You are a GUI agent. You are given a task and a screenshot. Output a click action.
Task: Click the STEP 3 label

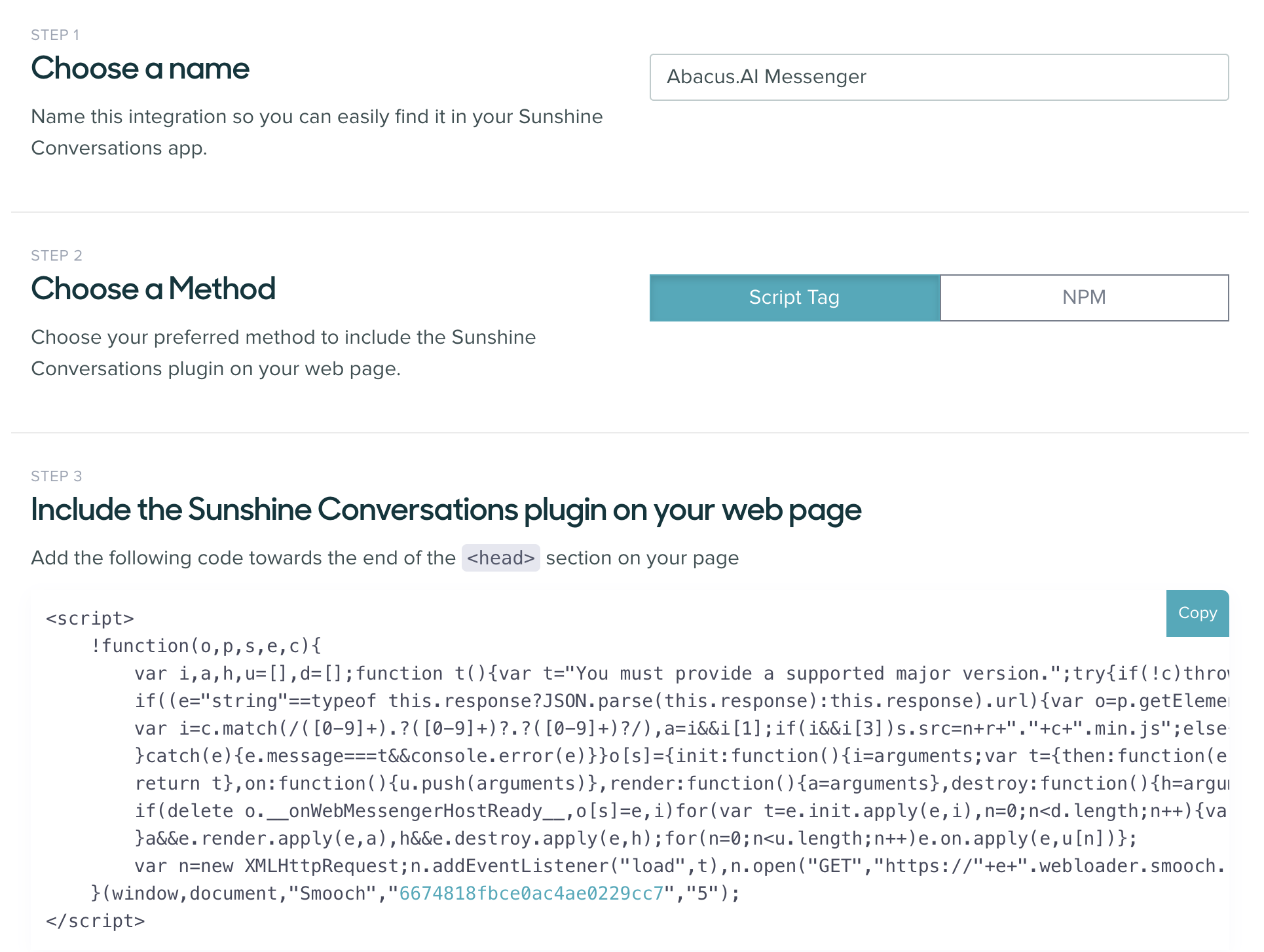[56, 476]
